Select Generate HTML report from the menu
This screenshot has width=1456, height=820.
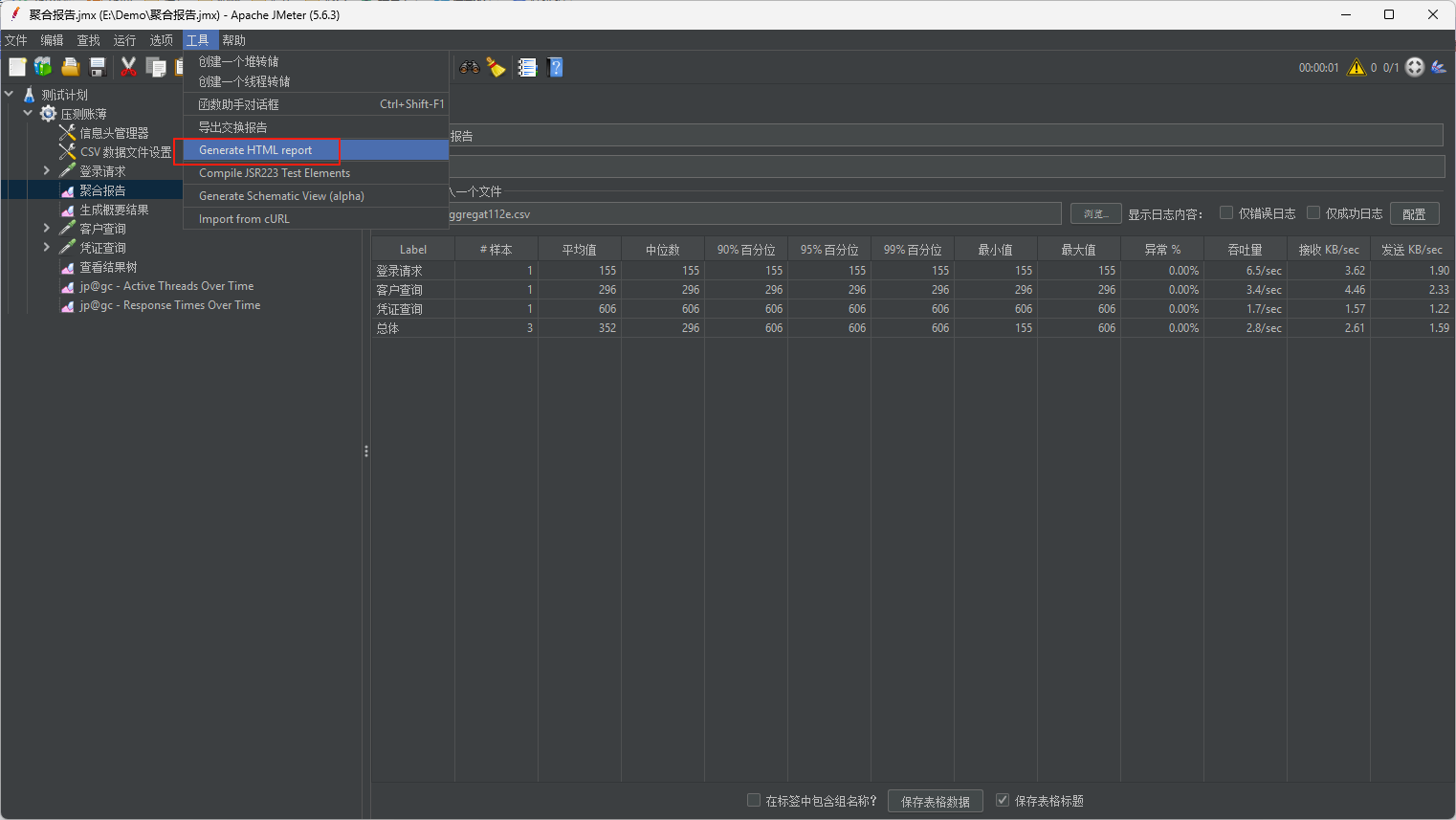(x=254, y=149)
